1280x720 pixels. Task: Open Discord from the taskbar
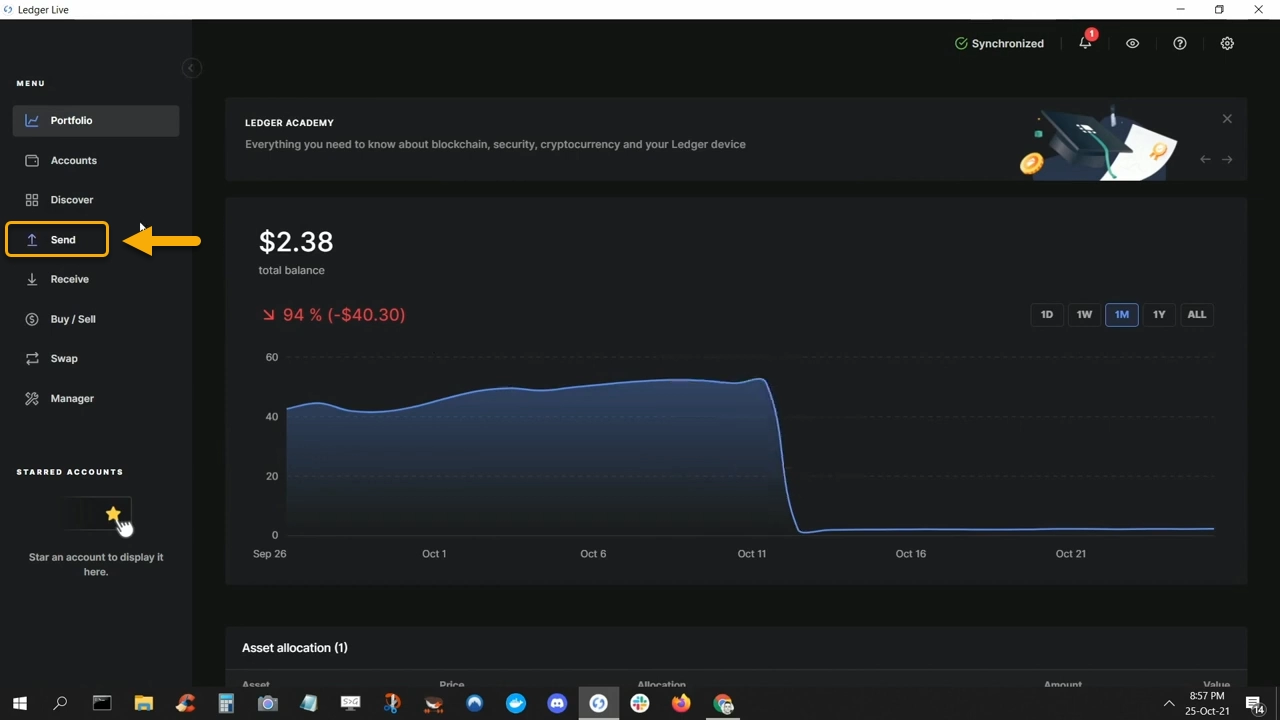pyautogui.click(x=557, y=704)
